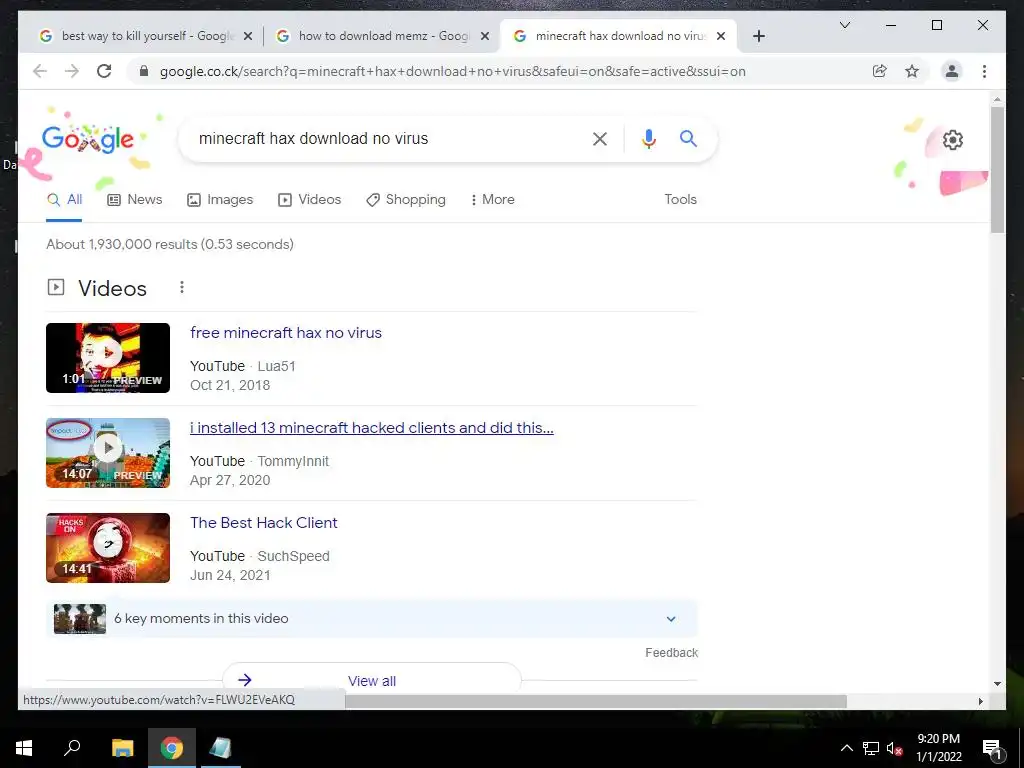Switch to the Images results tab

coord(220,200)
